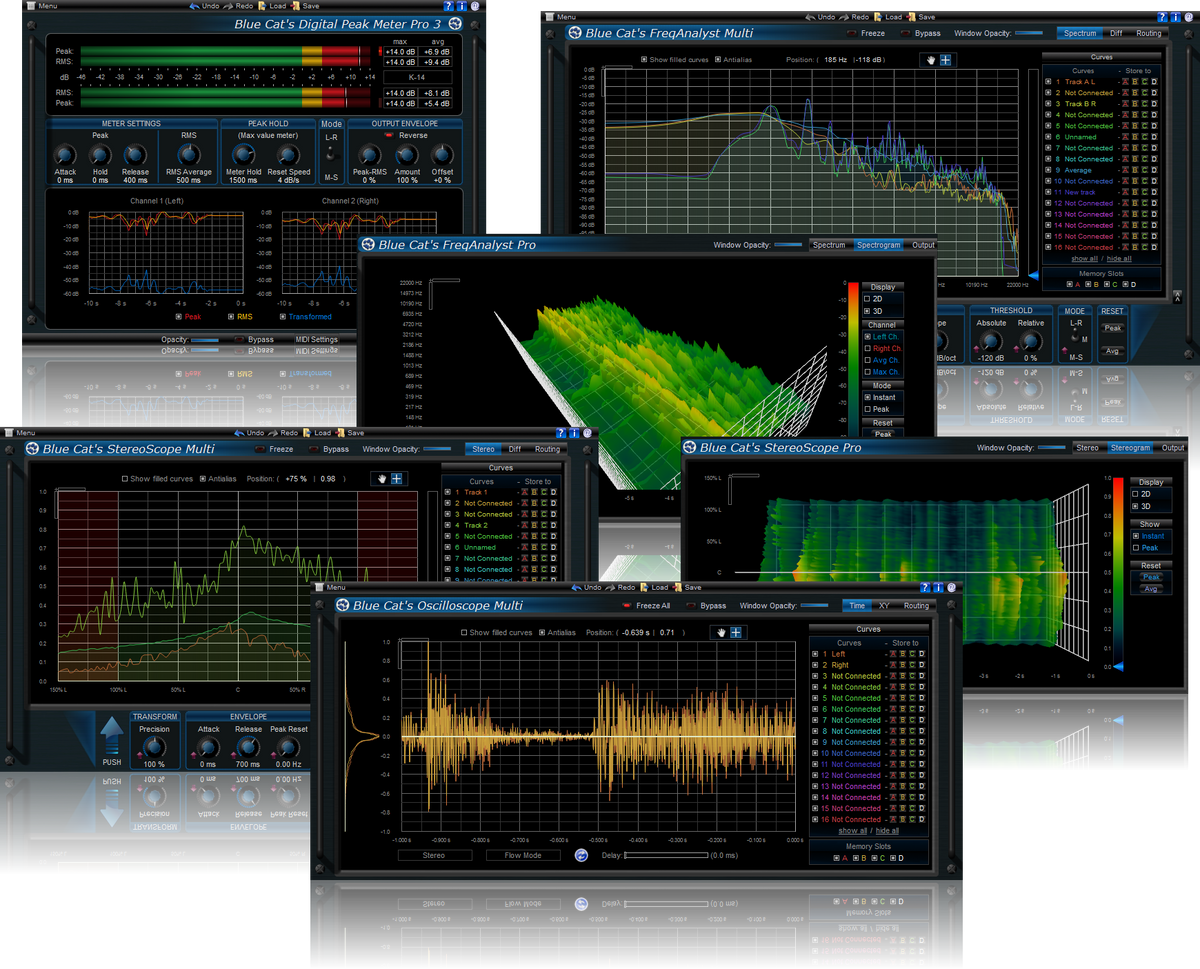1200x969 pixels.
Task: Click the Blue Cat logo in Digital Peak Meter
Action: coord(455,23)
